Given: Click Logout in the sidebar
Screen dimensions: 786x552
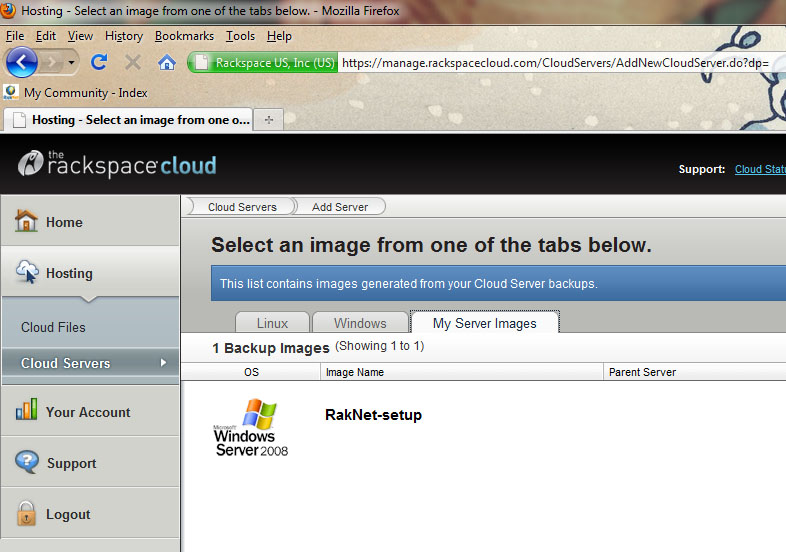Looking at the screenshot, I should tap(68, 514).
